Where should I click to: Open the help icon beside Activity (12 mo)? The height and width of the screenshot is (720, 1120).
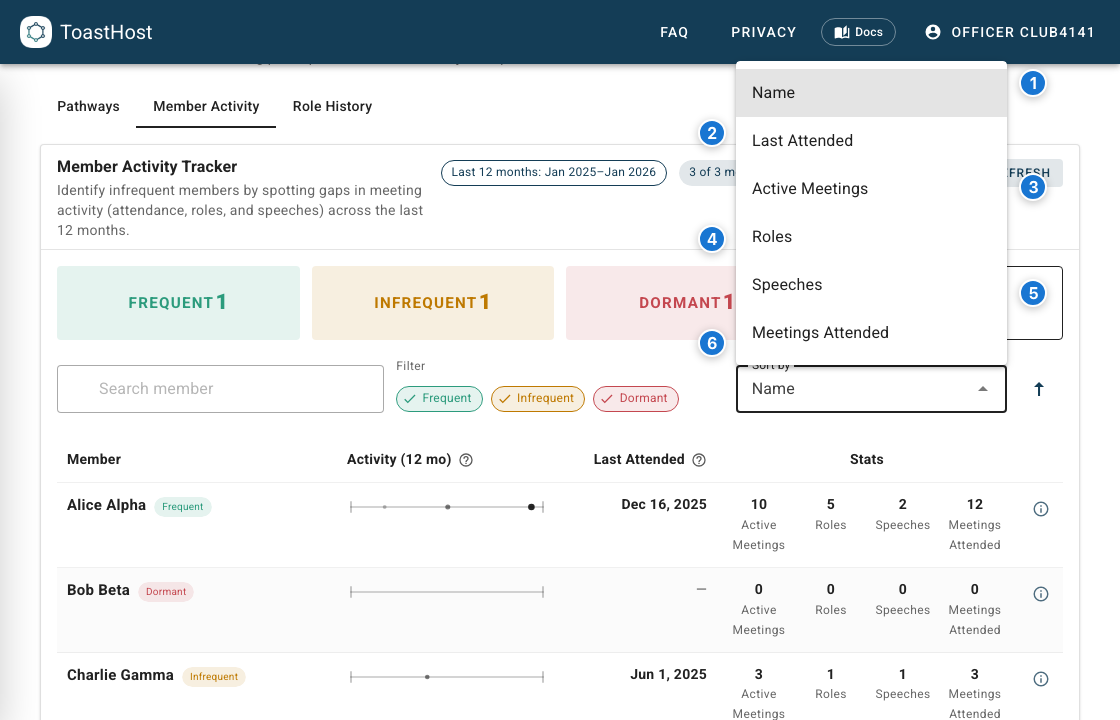[466, 460]
